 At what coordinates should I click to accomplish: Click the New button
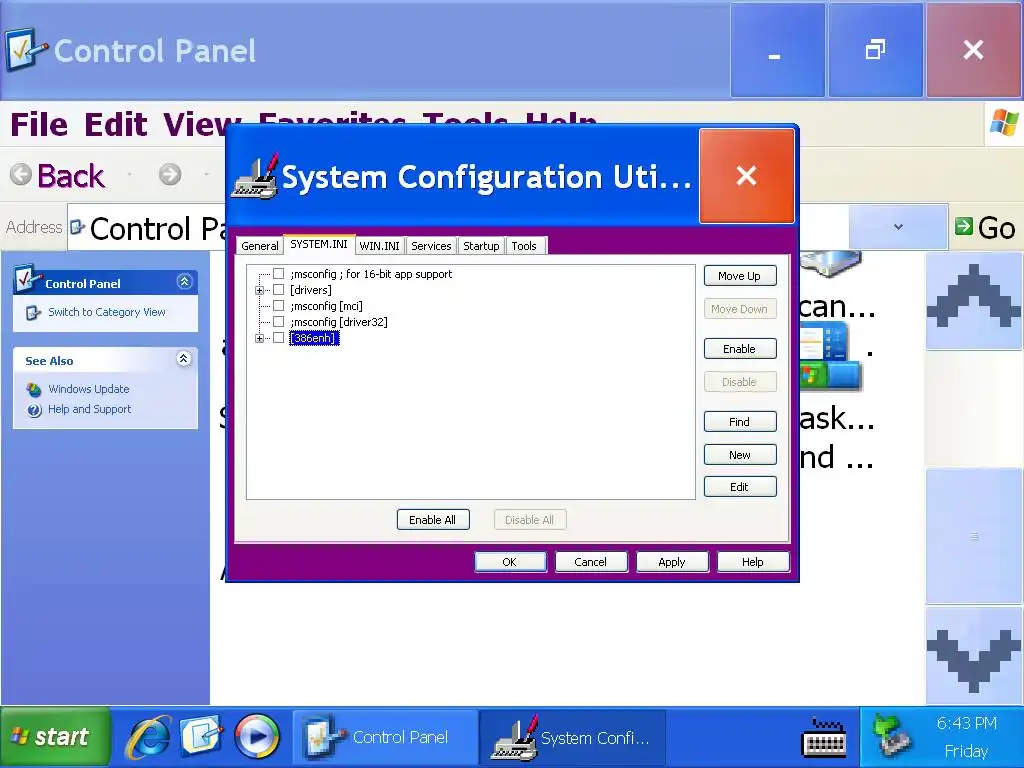740,455
